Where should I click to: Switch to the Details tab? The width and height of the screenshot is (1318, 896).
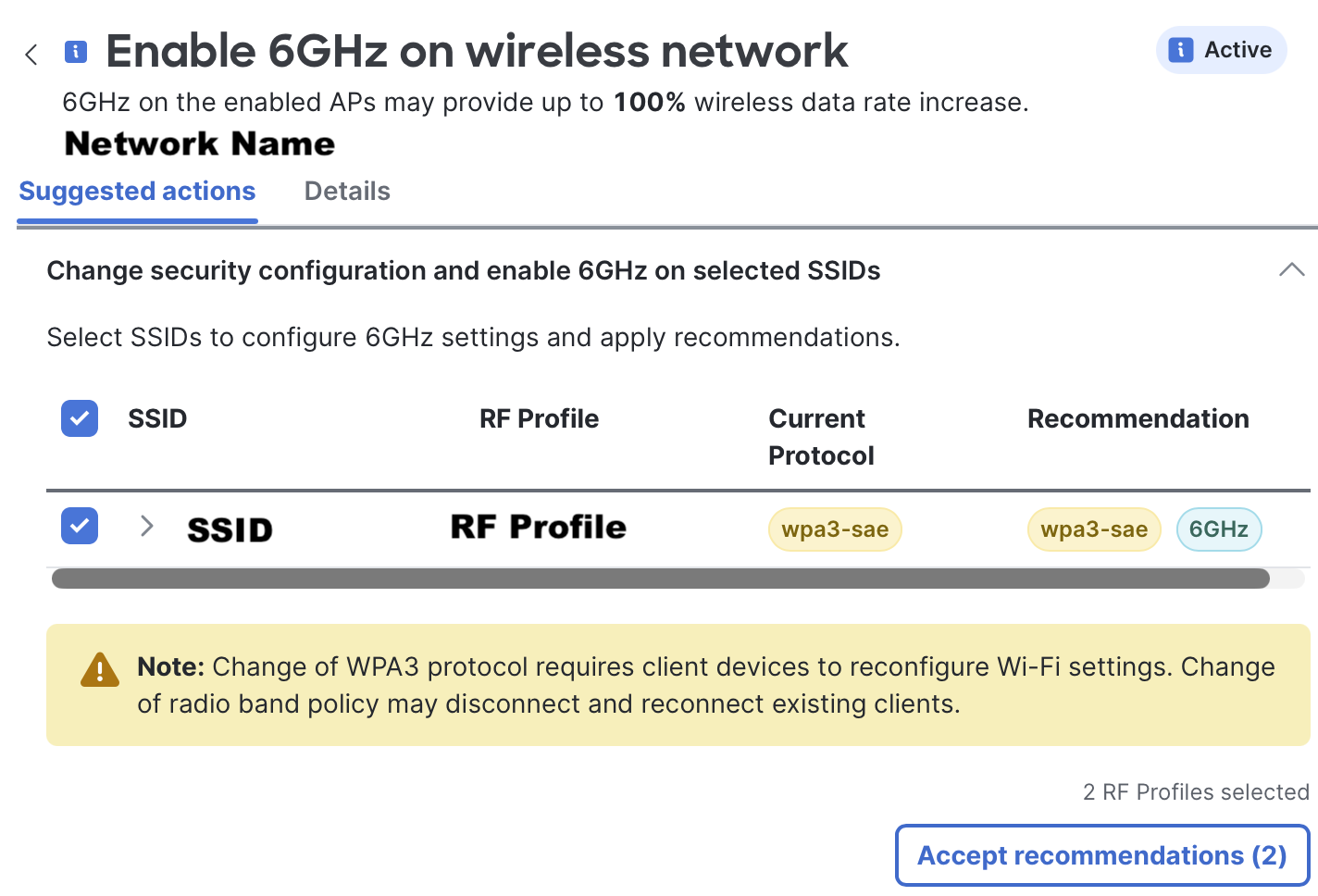(347, 191)
